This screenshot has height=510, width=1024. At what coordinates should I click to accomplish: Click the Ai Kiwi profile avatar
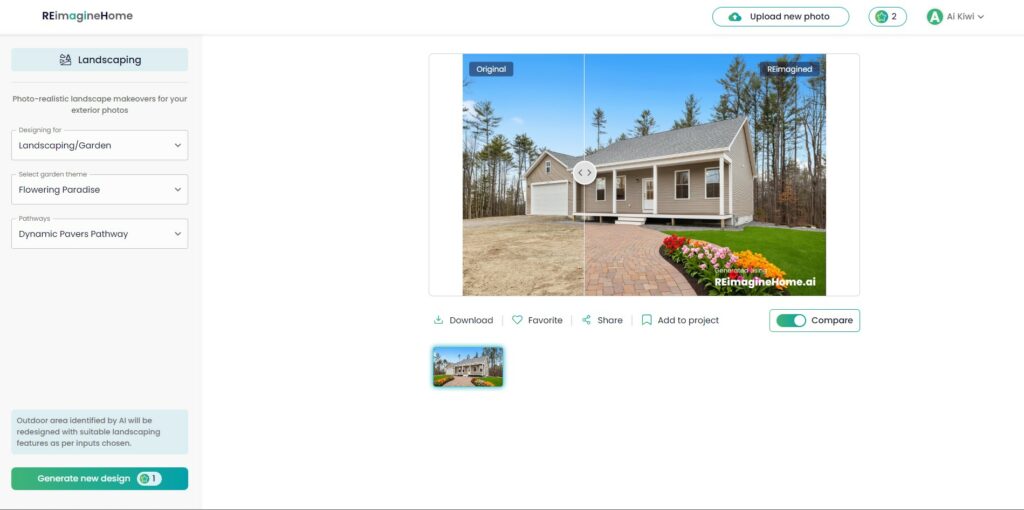pos(935,17)
